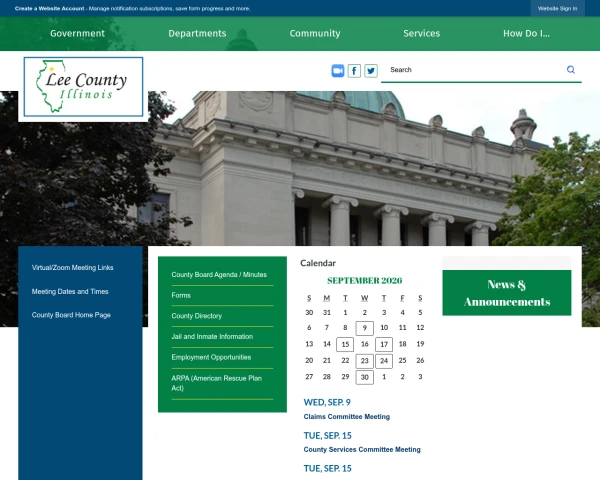
Task: Open Meeting Dates and Times link
Action: tap(70, 291)
